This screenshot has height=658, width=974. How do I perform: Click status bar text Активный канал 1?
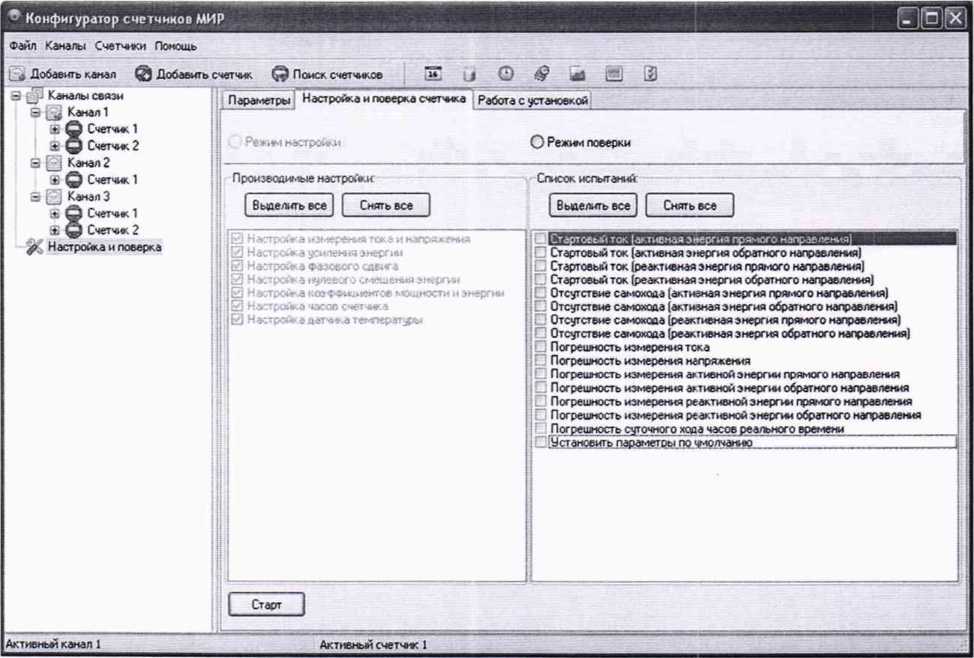point(53,645)
